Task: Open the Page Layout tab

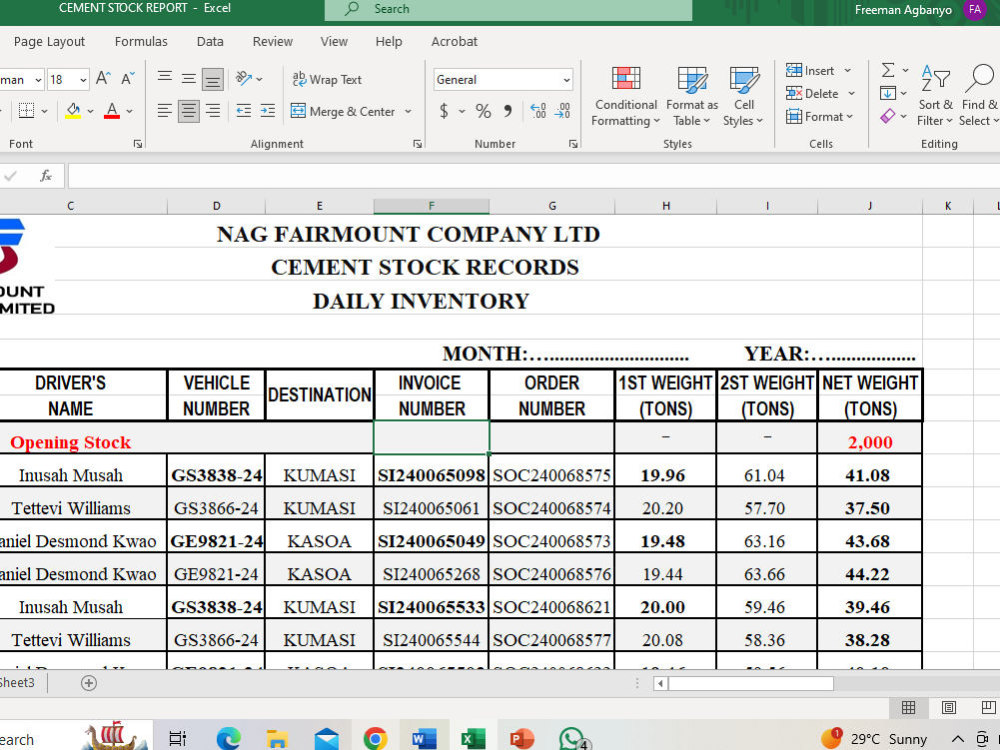Action: (x=49, y=41)
